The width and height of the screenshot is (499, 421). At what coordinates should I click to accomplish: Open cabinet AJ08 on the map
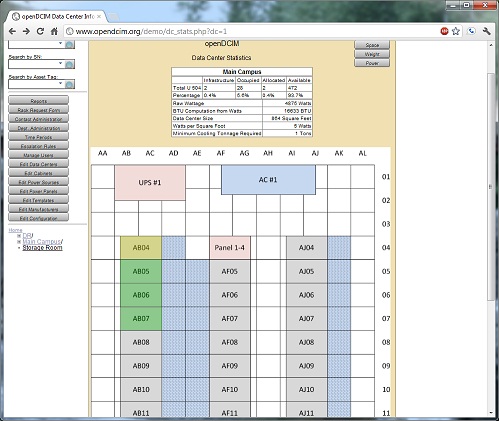point(306,342)
